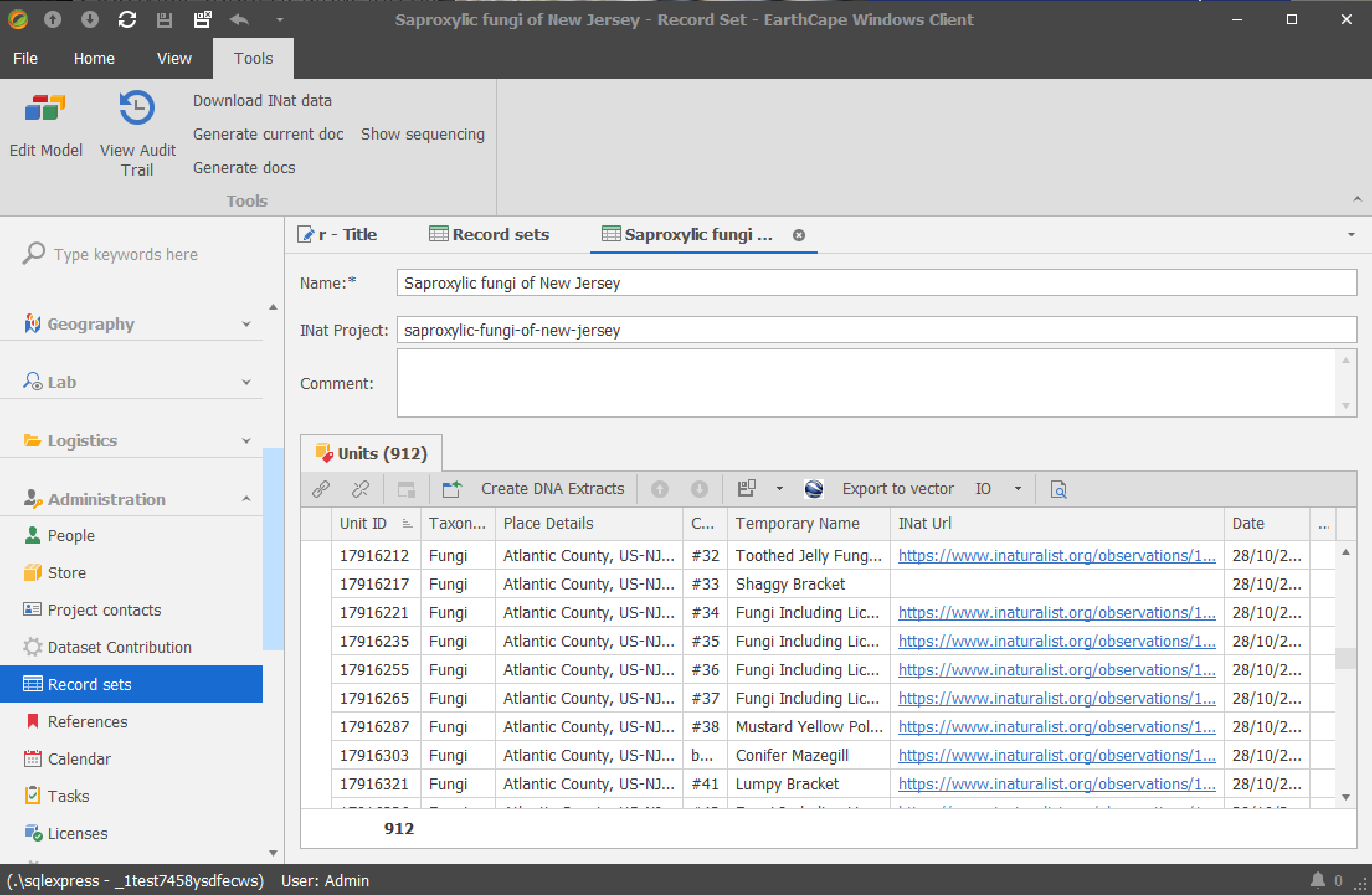Switch to the Record sets document tab
1372x895 pixels.
click(x=490, y=235)
